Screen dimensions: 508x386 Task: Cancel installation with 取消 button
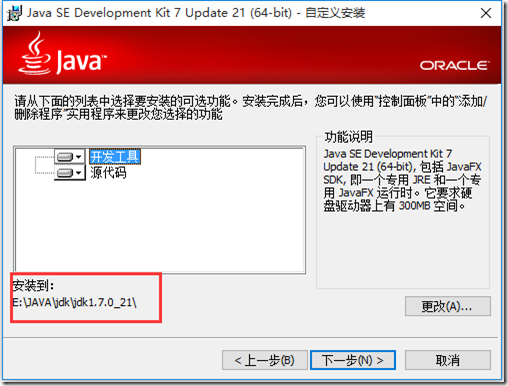[447, 360]
